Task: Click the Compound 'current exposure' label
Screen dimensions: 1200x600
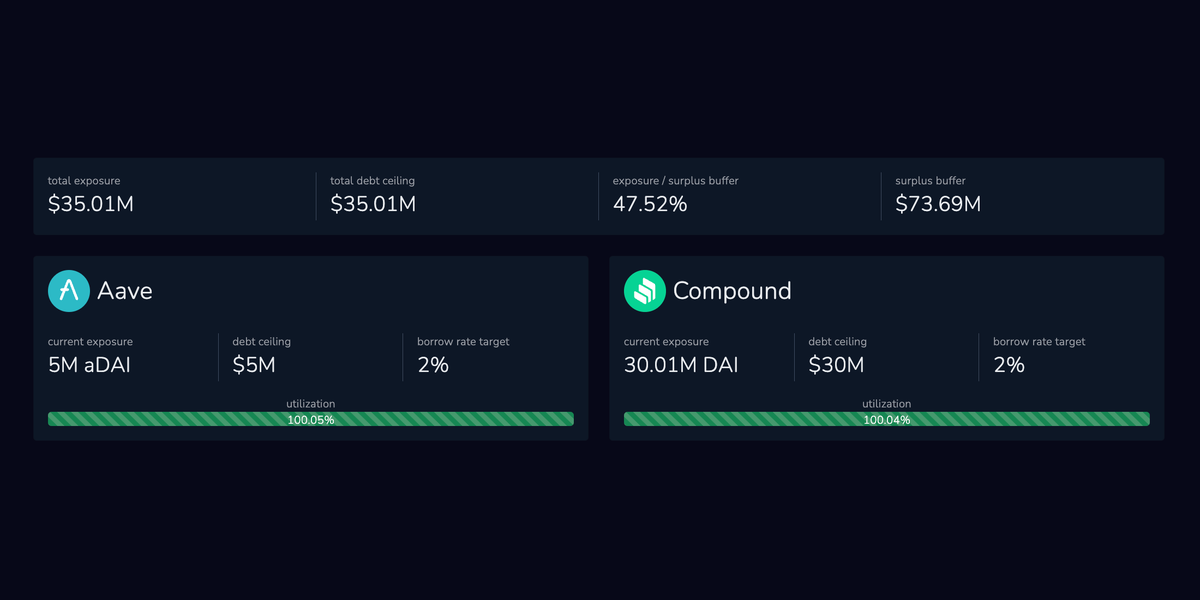Action: 666,342
